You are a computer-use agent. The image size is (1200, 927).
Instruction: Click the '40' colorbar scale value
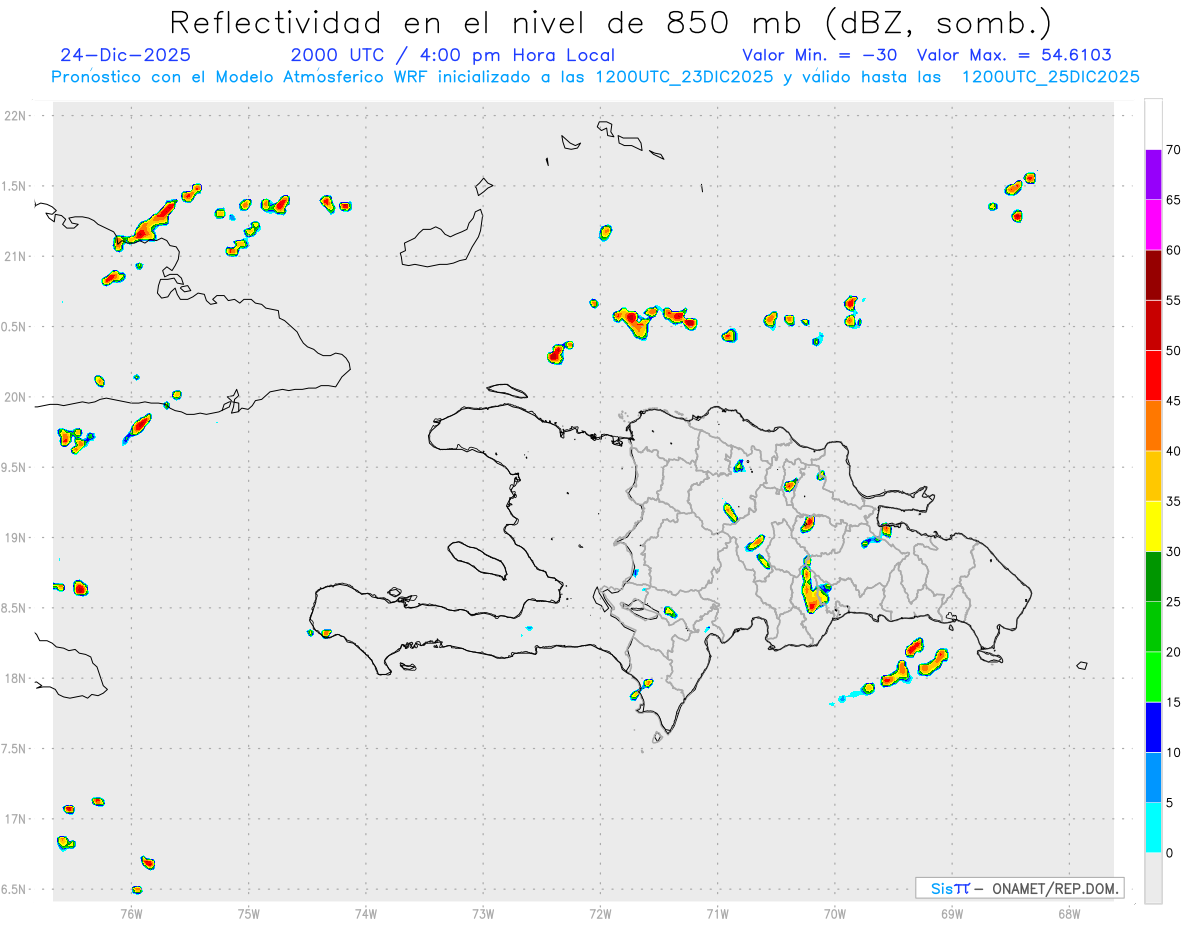1173,451
